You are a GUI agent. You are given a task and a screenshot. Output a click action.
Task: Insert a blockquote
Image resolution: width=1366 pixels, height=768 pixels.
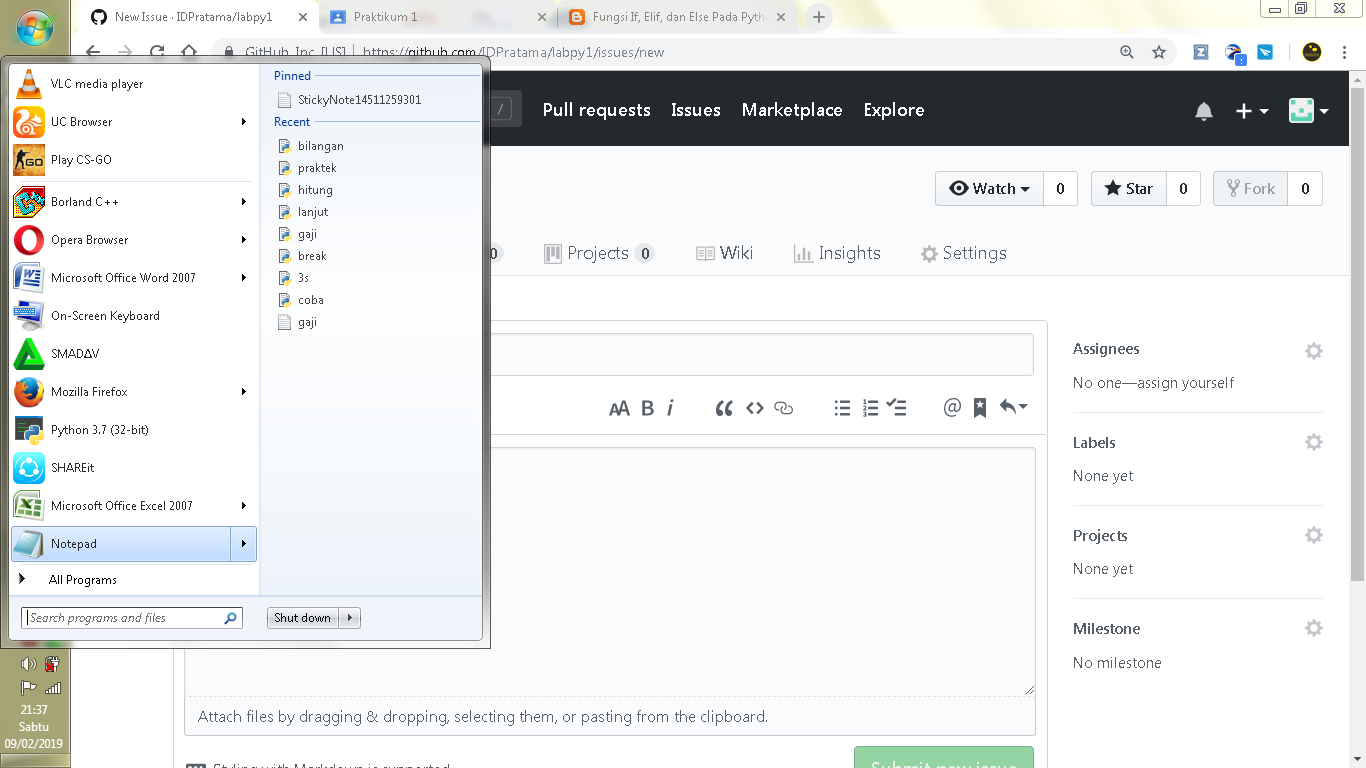click(724, 407)
